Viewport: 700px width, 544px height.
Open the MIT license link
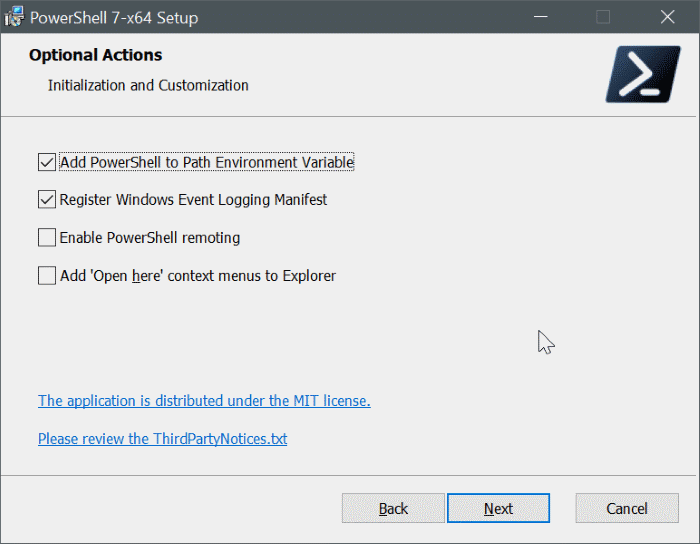204,401
